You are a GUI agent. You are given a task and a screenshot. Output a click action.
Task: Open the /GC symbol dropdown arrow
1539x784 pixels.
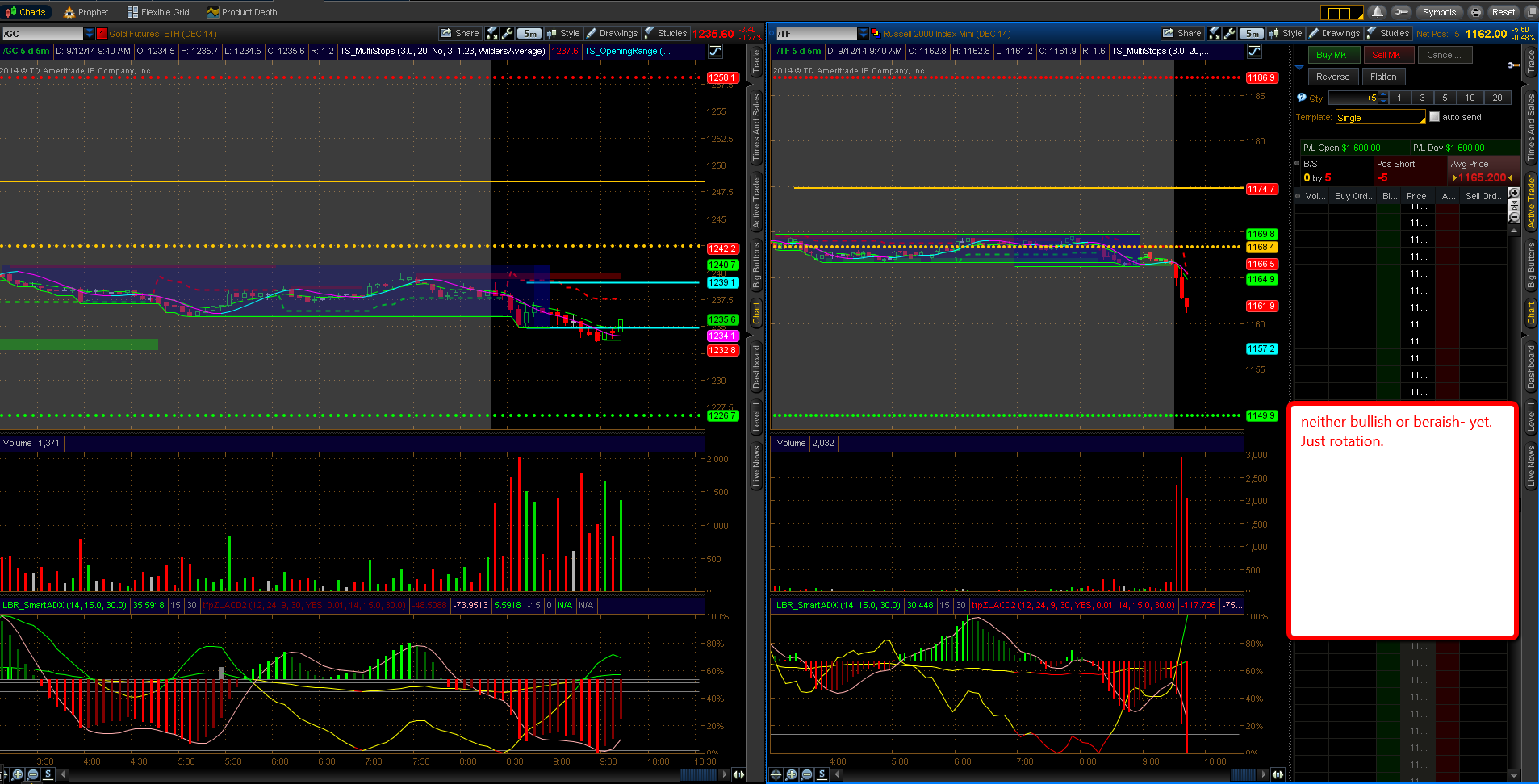pyautogui.click(x=90, y=33)
